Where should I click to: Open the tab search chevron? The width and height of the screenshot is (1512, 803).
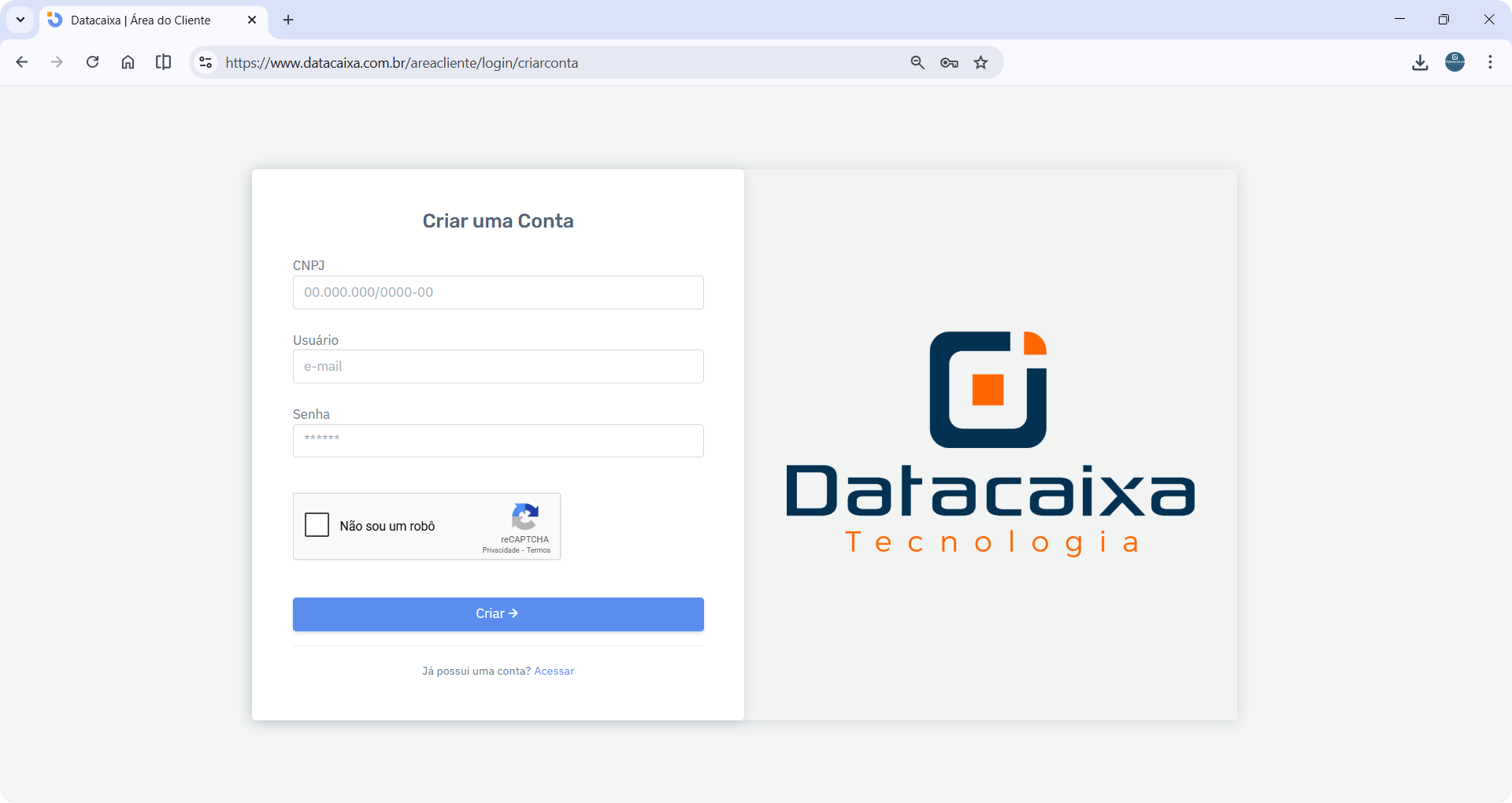(20, 20)
